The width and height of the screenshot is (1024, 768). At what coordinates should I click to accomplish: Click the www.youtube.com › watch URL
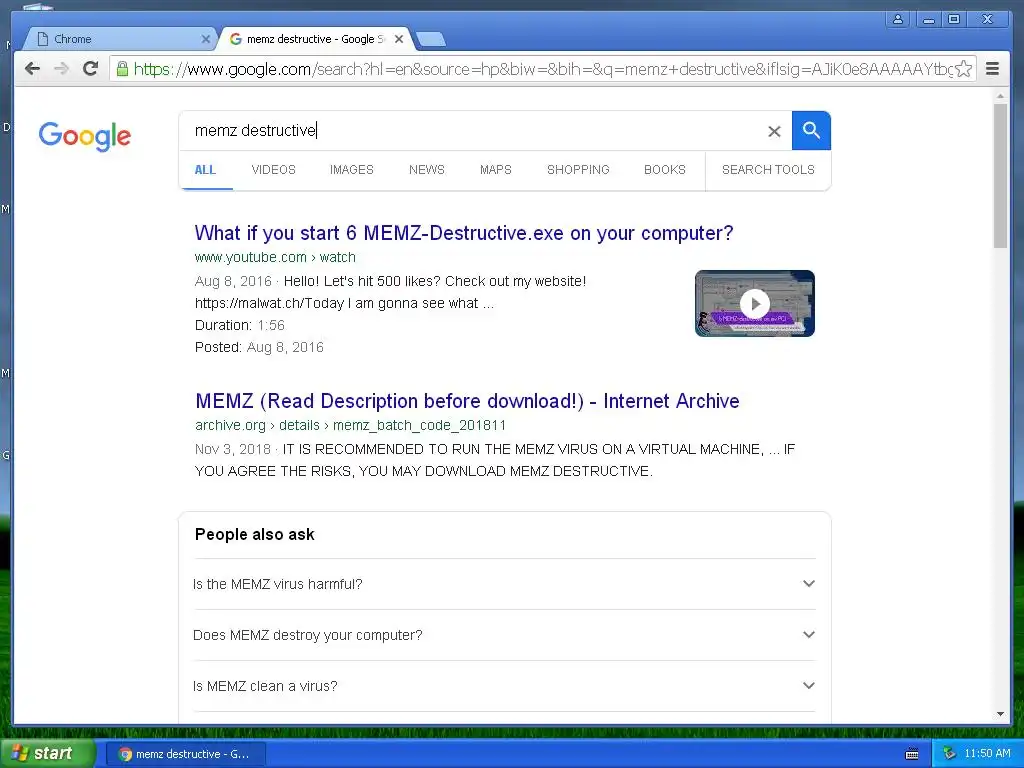click(275, 257)
